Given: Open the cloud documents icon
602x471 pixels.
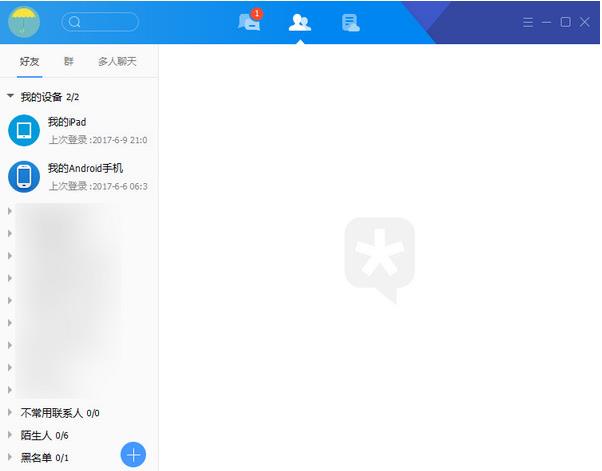Looking at the screenshot, I should [x=351, y=23].
